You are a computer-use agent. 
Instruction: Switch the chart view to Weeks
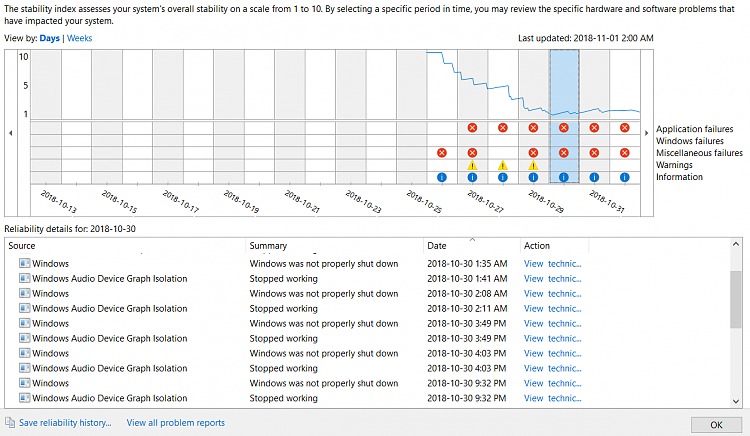(x=79, y=38)
